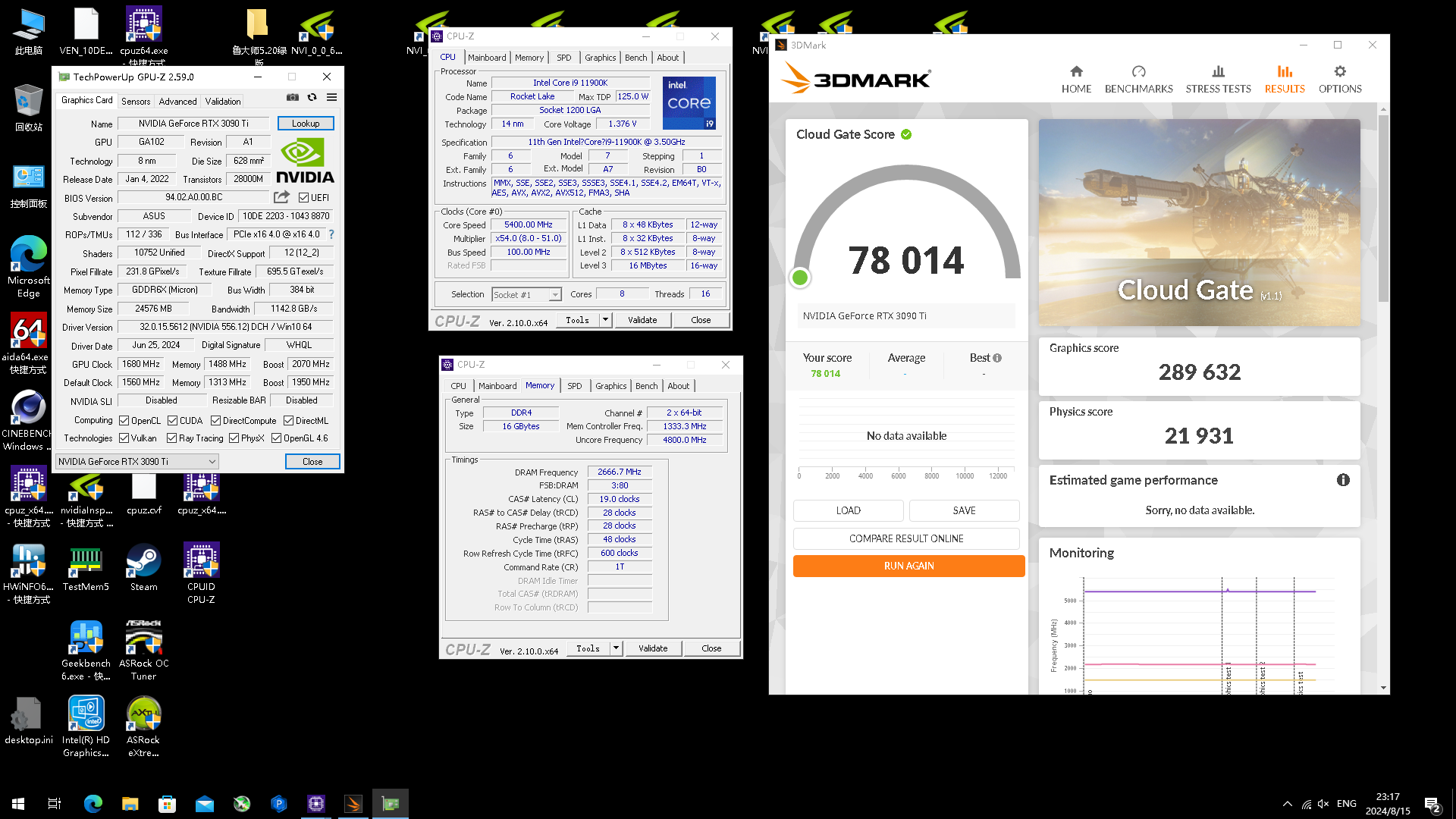This screenshot has width=1456, height=819.
Task: Toggle Vulkan checkbox
Action: point(124,438)
